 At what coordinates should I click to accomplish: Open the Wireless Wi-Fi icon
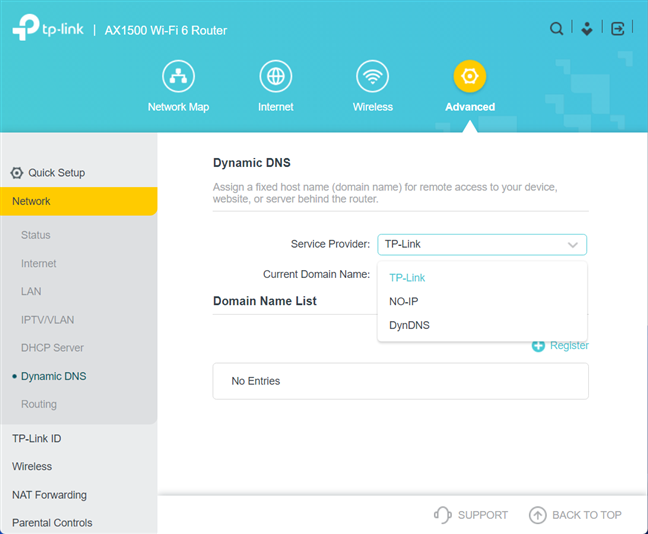point(372,76)
